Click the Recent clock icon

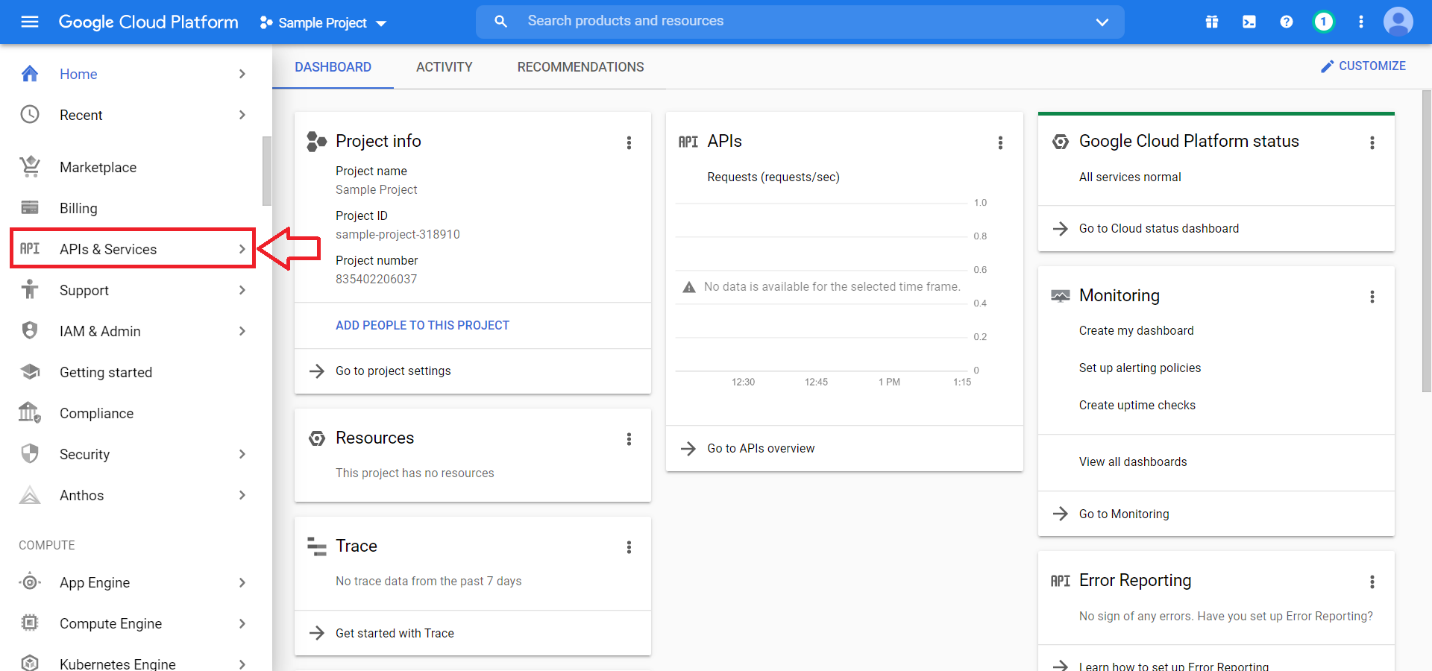[x=30, y=115]
